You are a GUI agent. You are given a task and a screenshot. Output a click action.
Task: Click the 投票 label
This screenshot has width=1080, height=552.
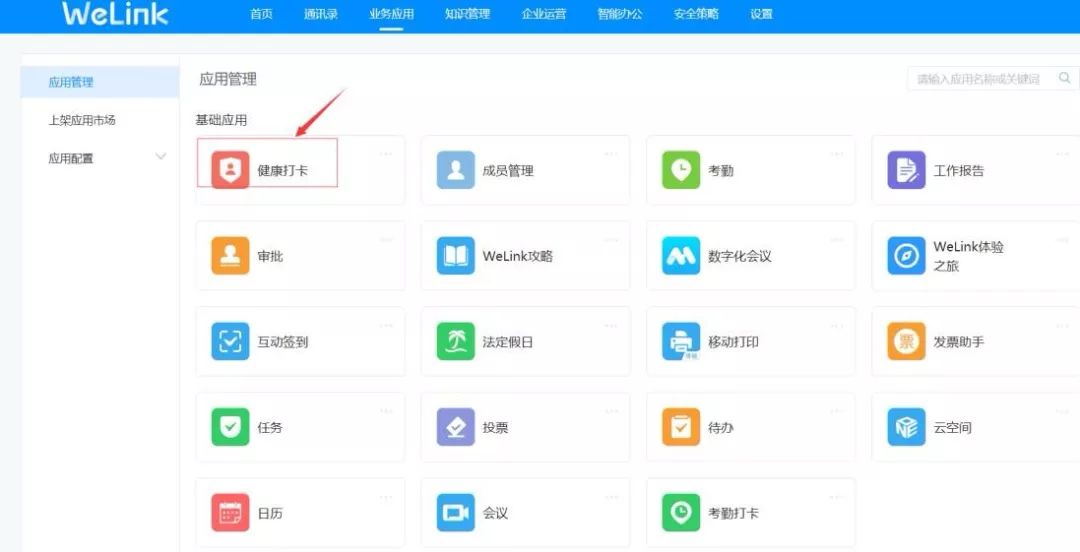[495, 427]
